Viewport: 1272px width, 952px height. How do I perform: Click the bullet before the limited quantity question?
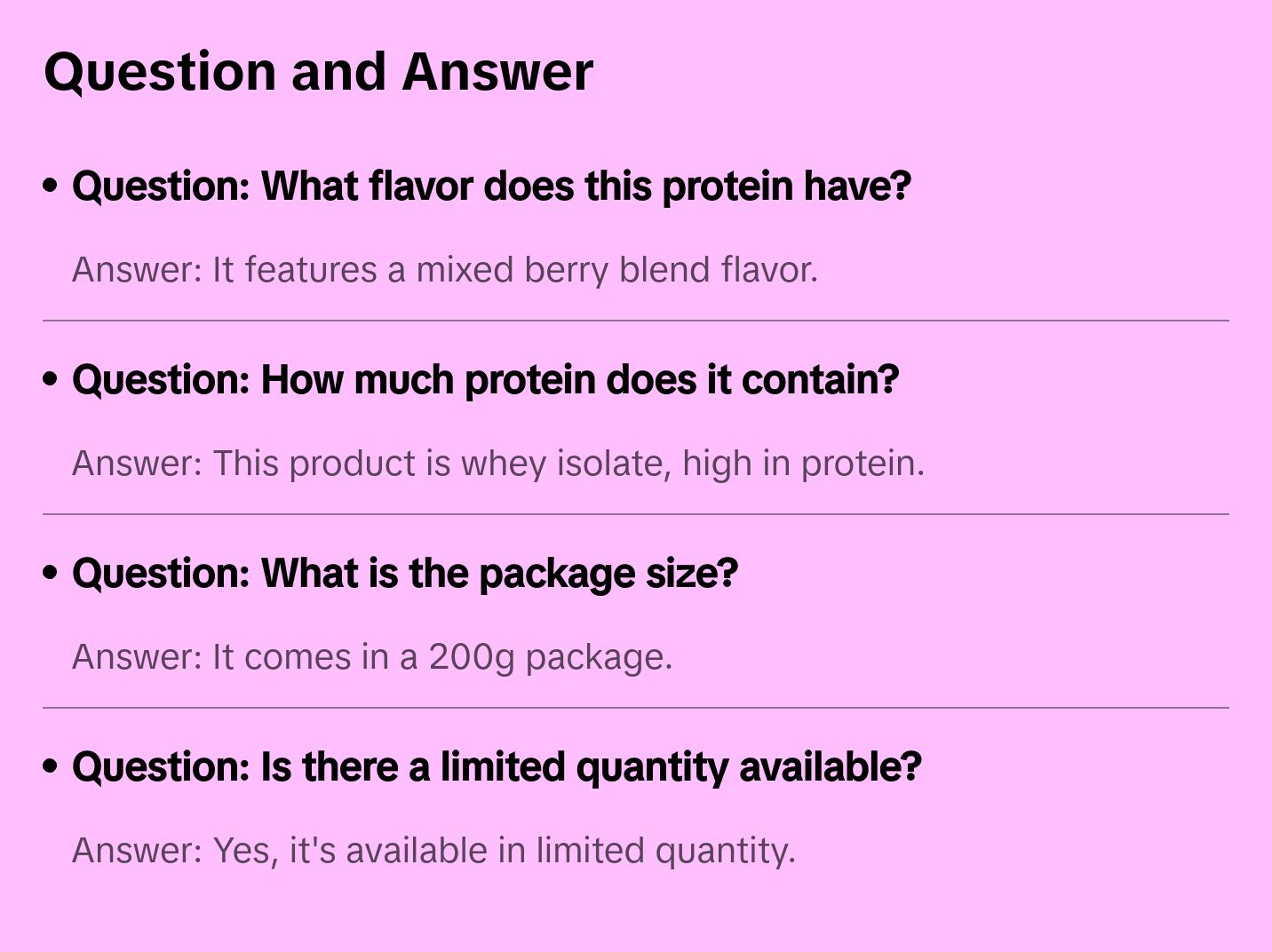coord(51,766)
